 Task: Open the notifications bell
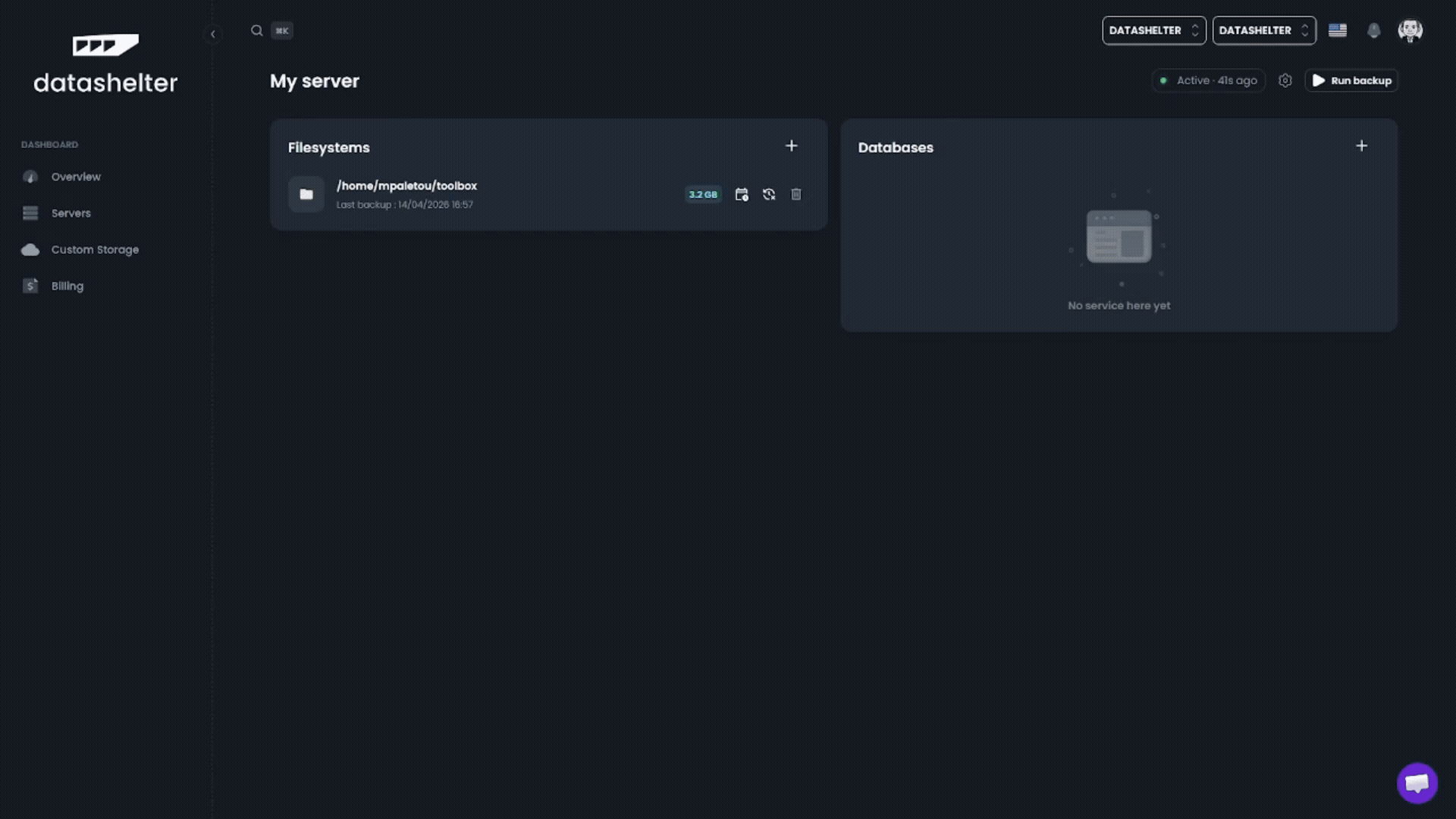click(1374, 30)
